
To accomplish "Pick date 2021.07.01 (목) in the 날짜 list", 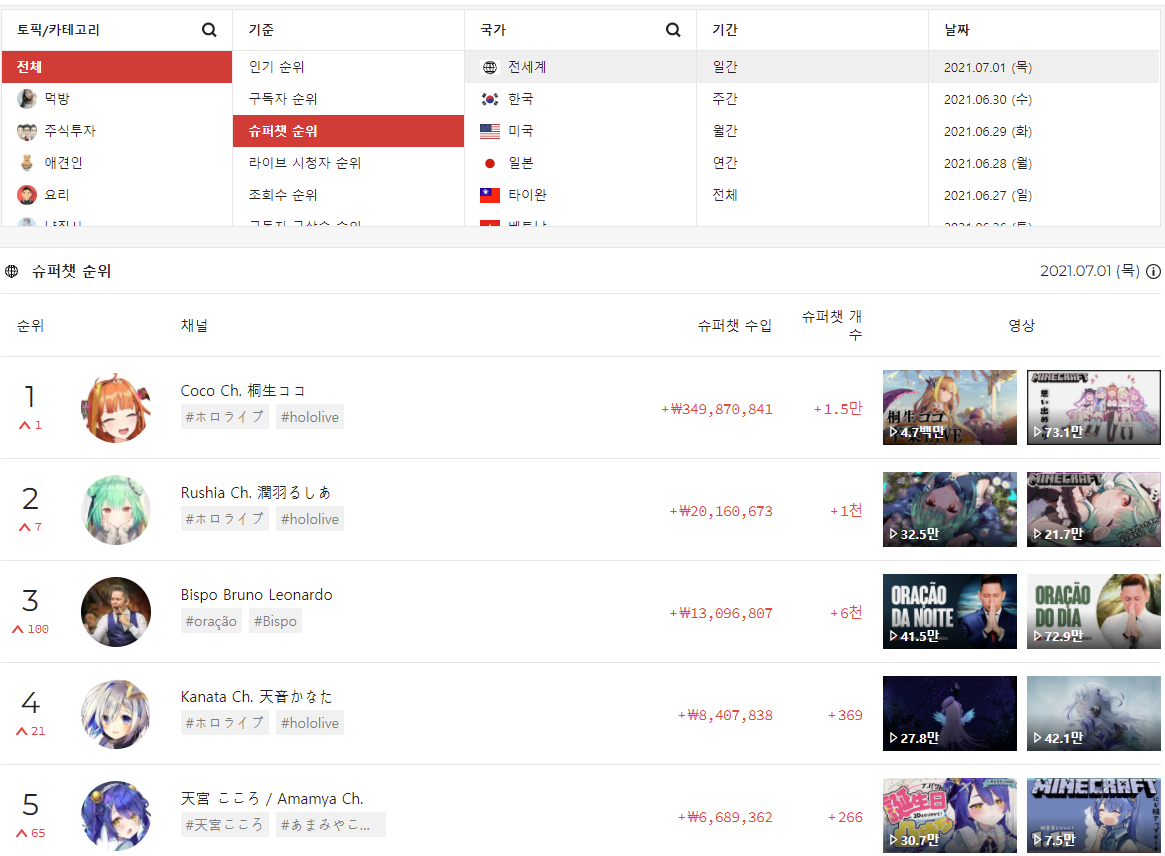I will coord(1044,67).
